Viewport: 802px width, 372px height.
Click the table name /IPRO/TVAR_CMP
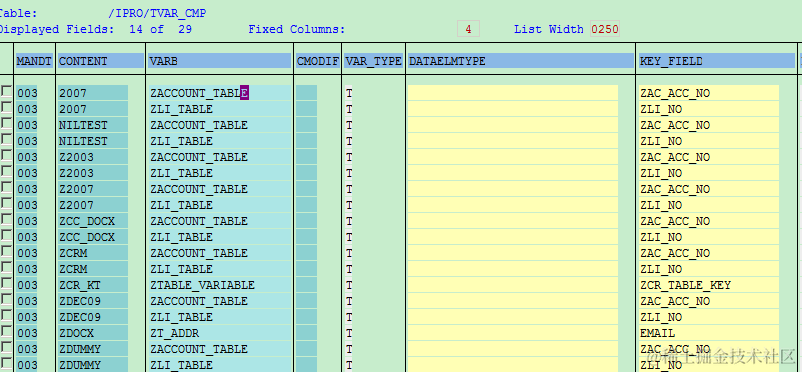(x=157, y=13)
